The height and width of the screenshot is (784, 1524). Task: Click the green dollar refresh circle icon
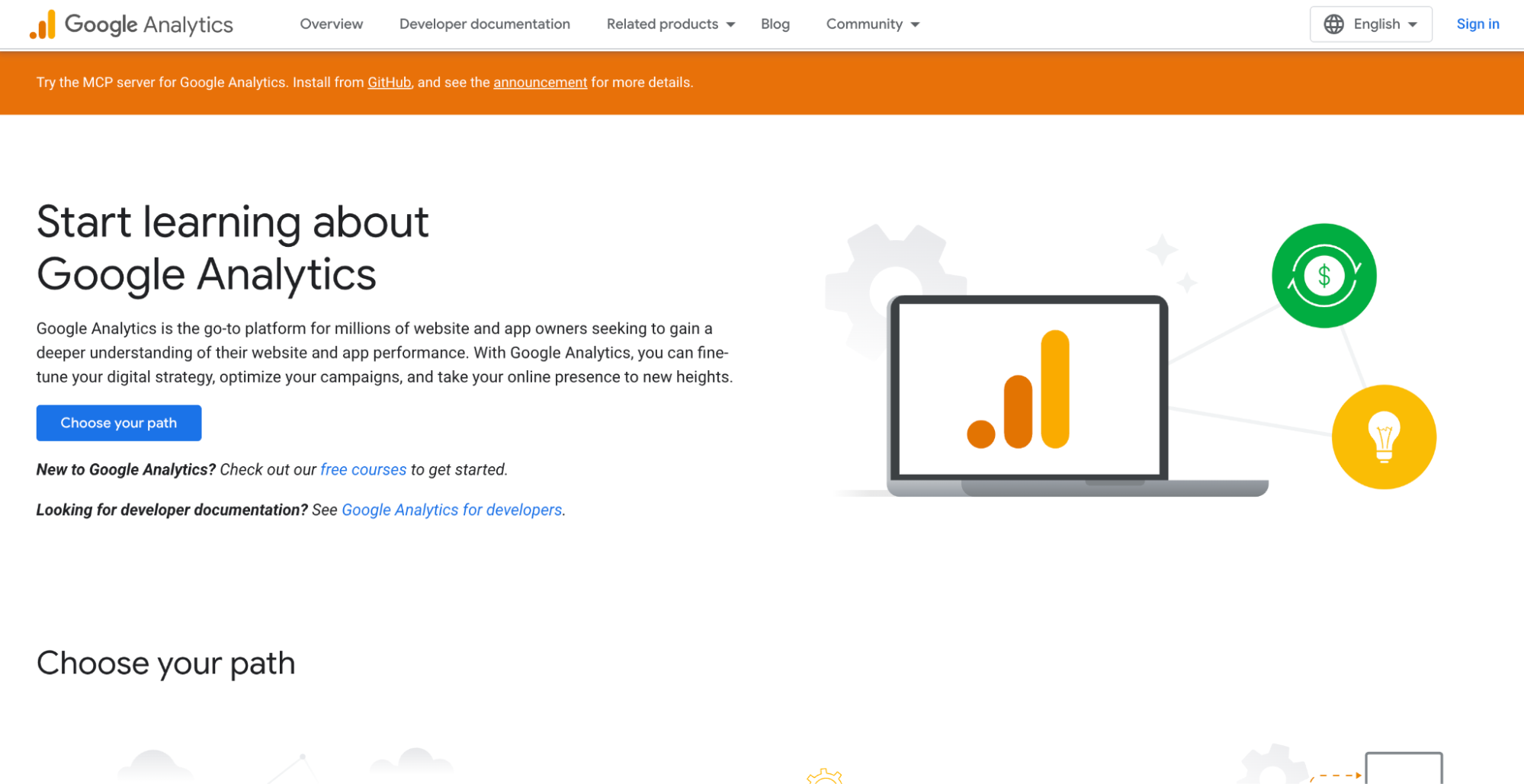tap(1323, 276)
